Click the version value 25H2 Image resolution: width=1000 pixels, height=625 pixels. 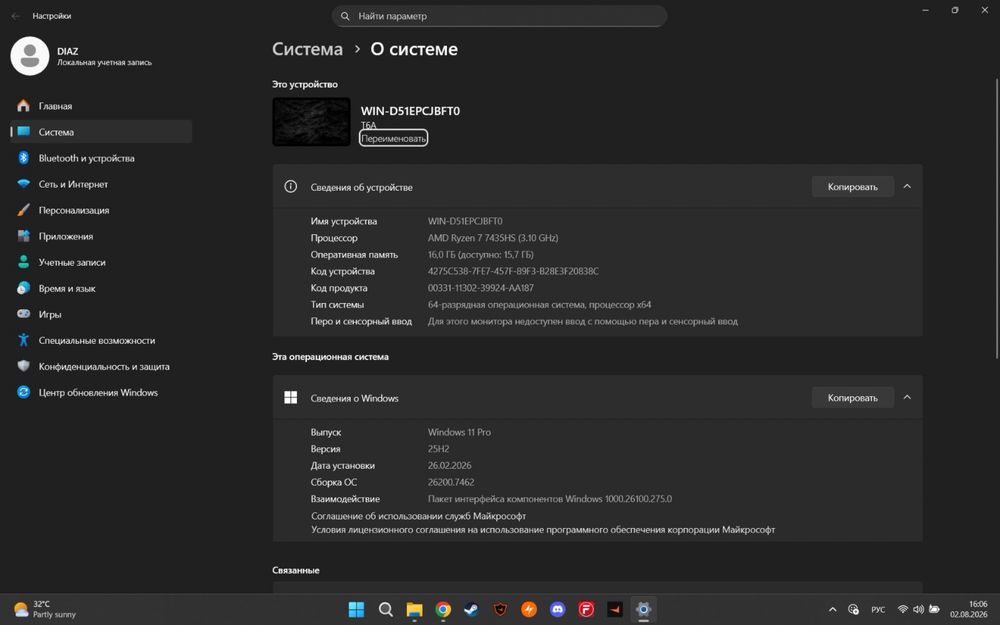pyautogui.click(x=438, y=449)
